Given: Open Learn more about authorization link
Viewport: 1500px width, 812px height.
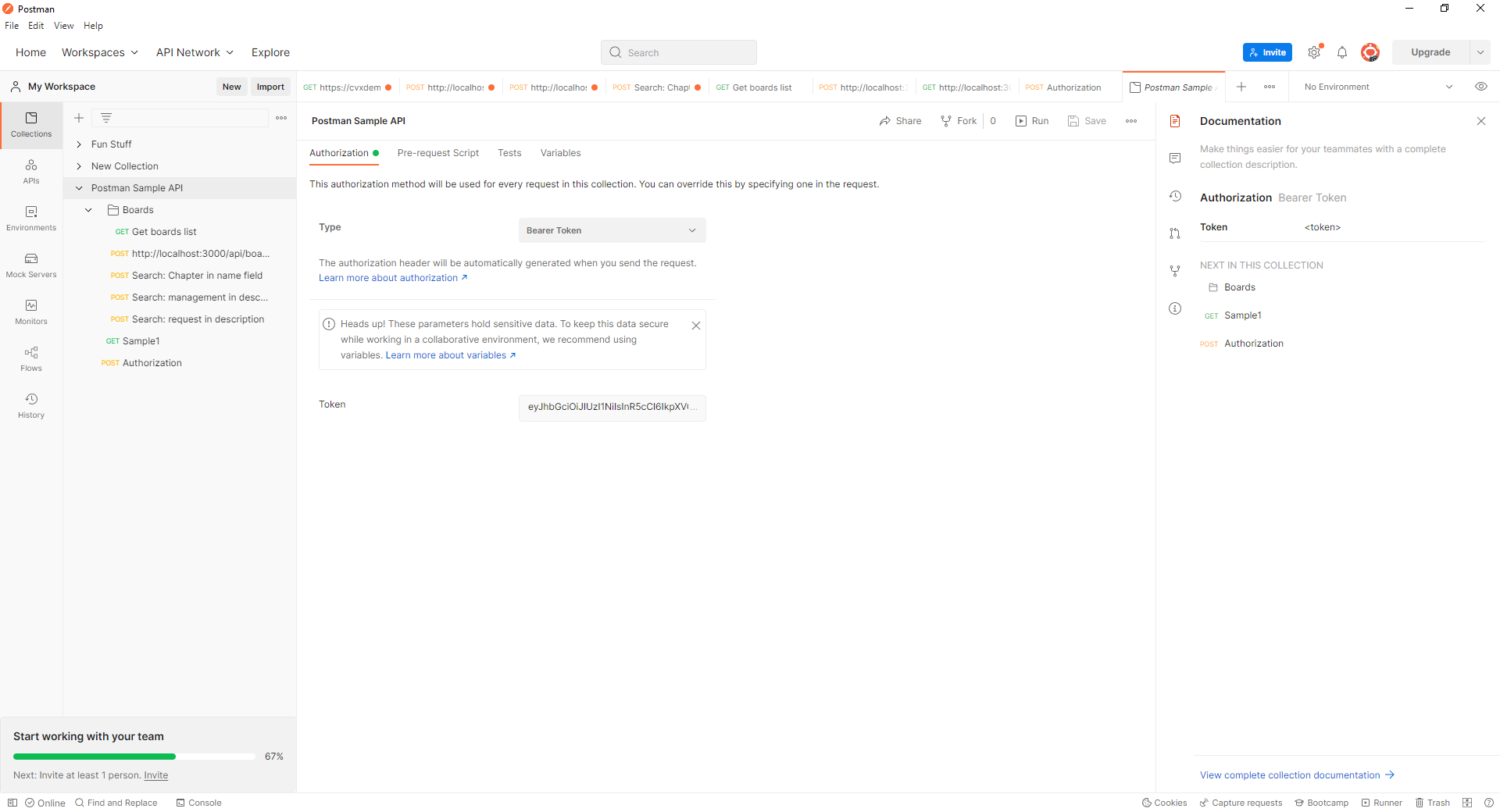Looking at the screenshot, I should [x=393, y=278].
